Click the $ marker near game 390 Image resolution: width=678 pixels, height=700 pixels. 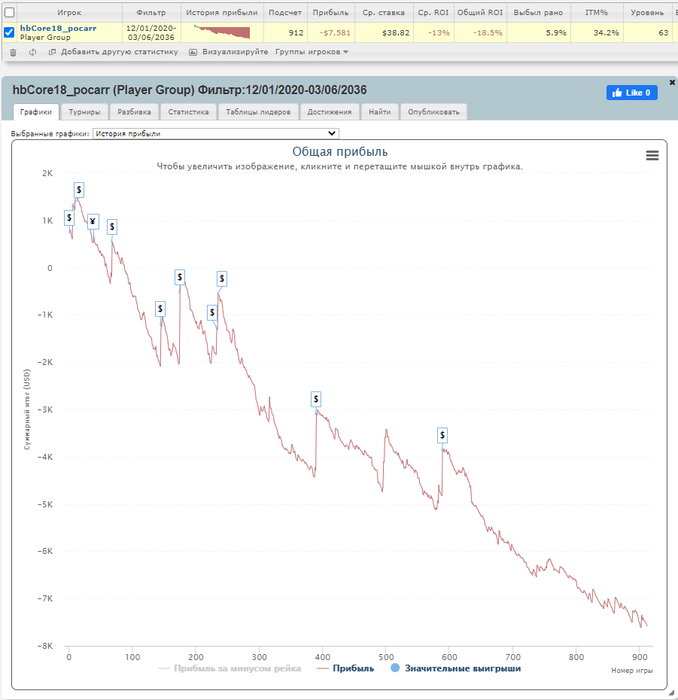(316, 399)
